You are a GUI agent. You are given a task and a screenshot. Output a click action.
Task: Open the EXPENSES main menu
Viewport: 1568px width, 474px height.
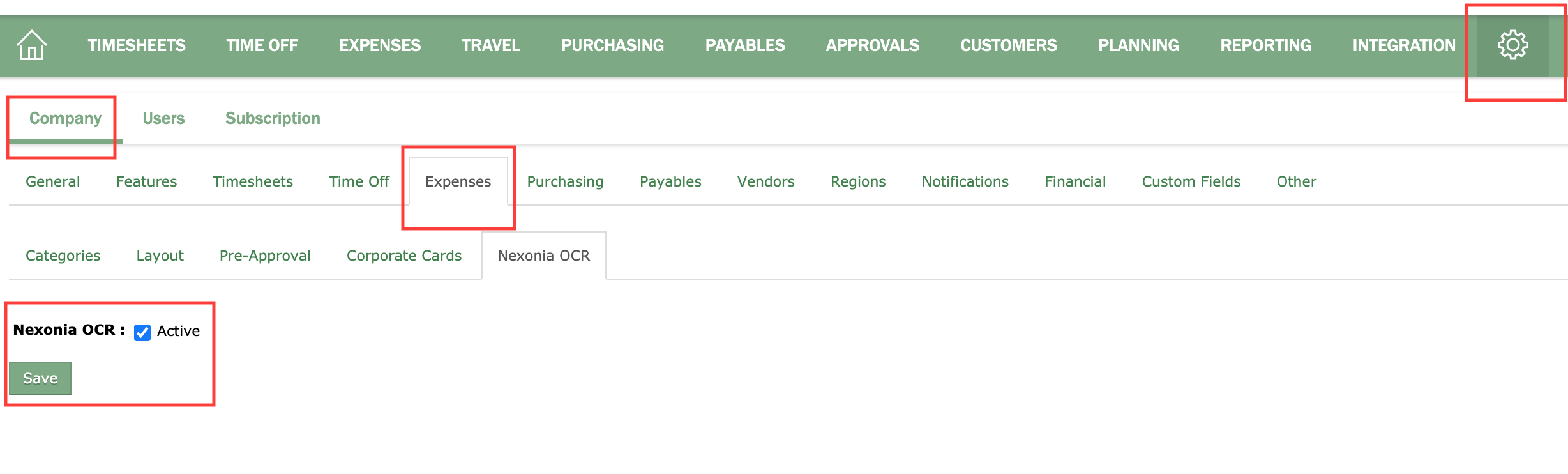pos(380,45)
